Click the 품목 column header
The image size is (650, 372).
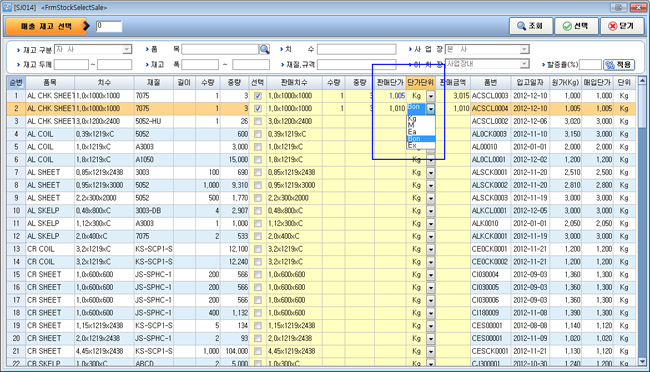coord(50,83)
